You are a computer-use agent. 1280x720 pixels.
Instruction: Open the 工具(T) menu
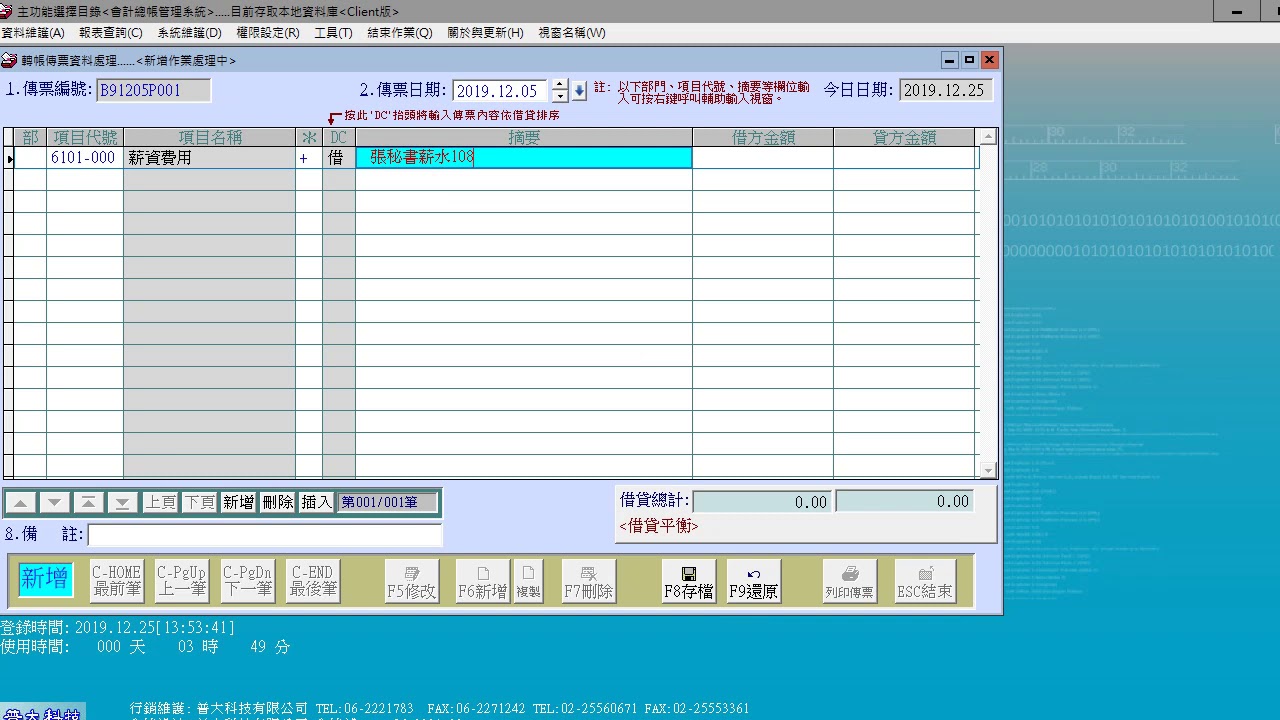[x=333, y=32]
